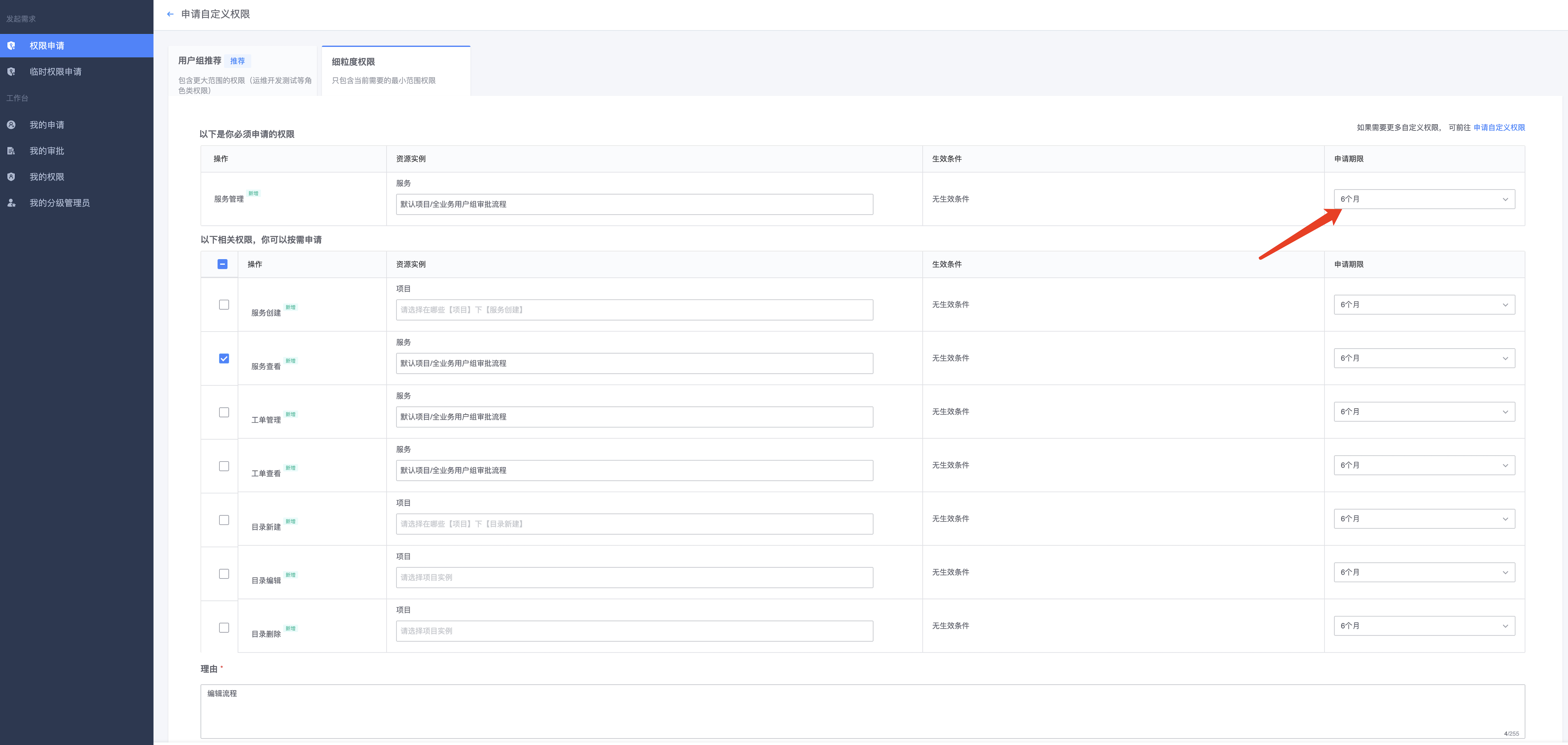
Task: Open 临时权限申请 via its sidebar icon
Action: (11, 71)
